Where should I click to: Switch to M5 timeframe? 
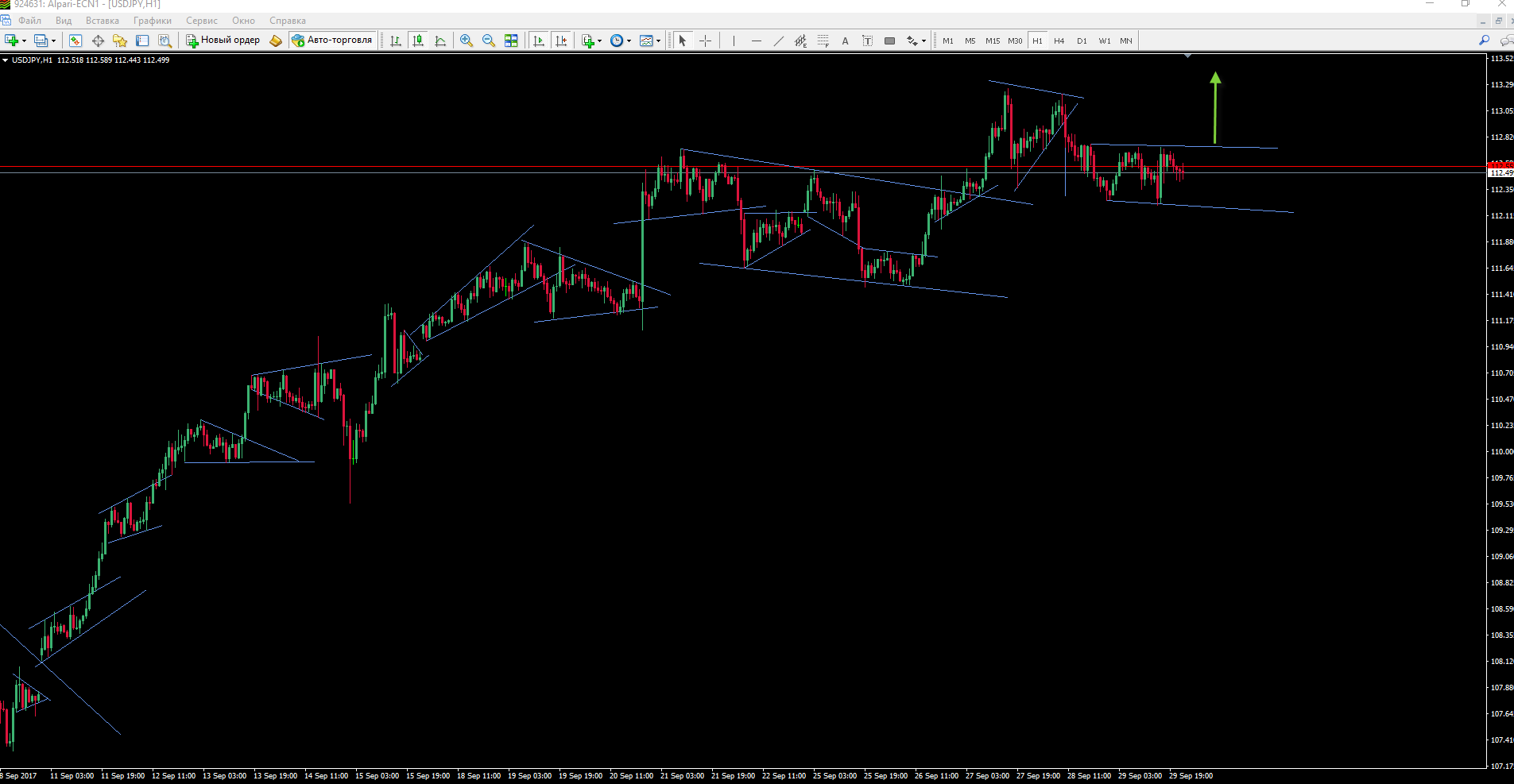[970, 41]
